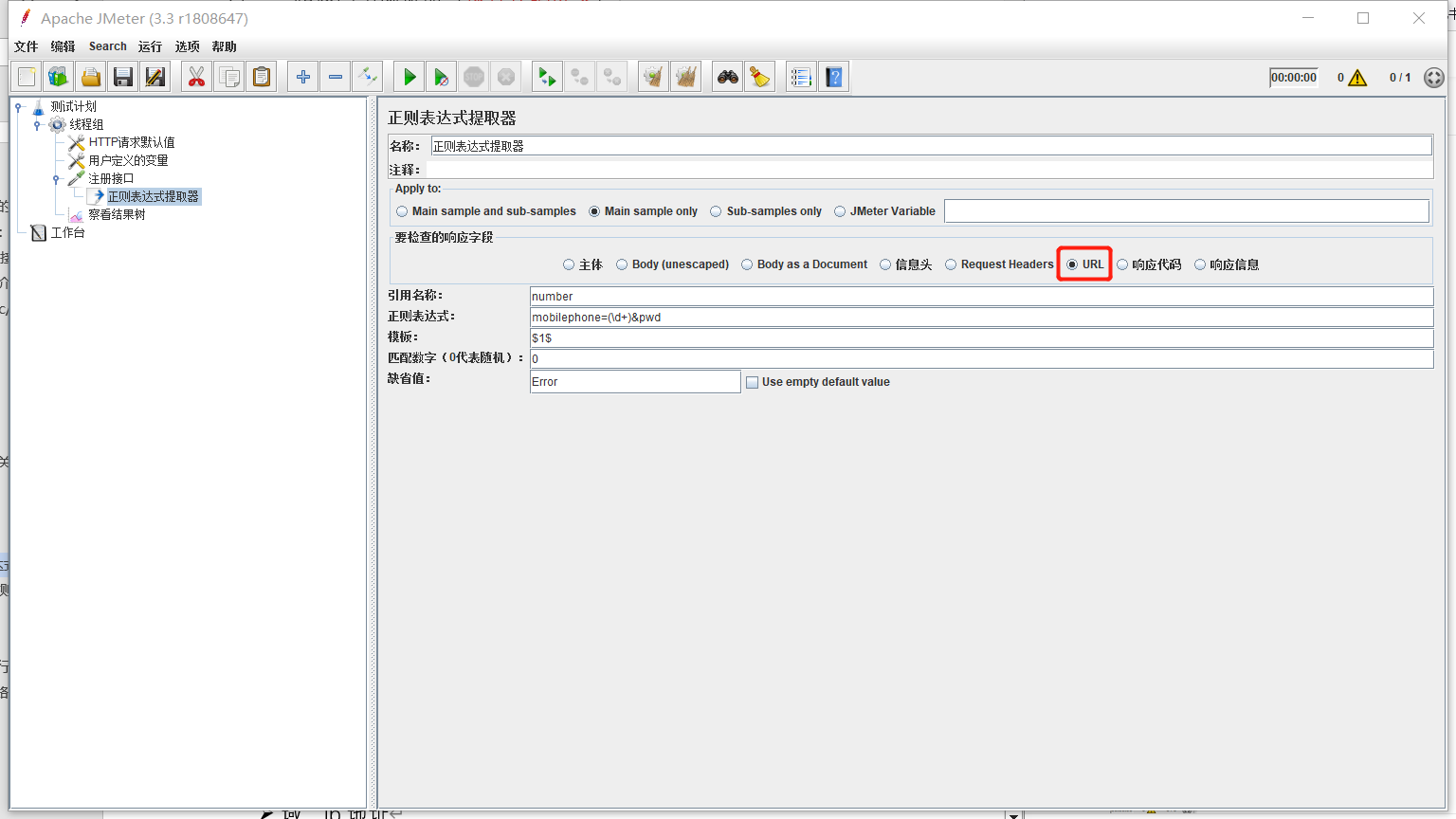Cut selection with scissors icon
This screenshot has width=1456, height=819.
click(x=196, y=77)
